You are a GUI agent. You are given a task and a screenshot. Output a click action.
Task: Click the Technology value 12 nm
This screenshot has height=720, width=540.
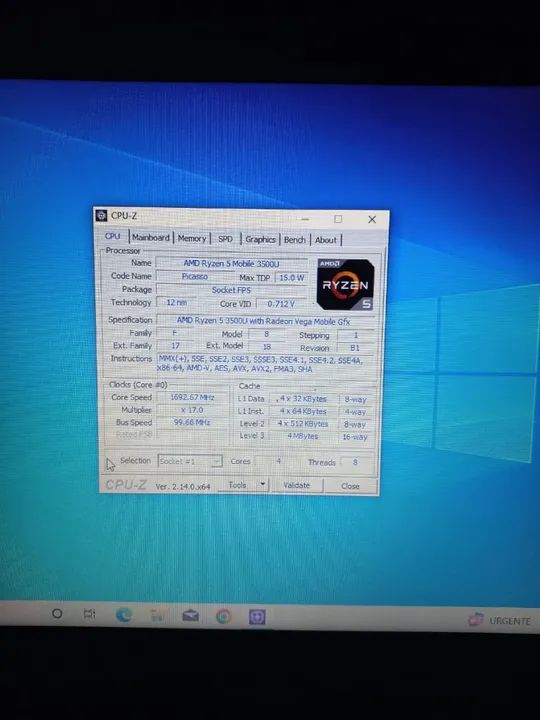pyautogui.click(x=177, y=303)
